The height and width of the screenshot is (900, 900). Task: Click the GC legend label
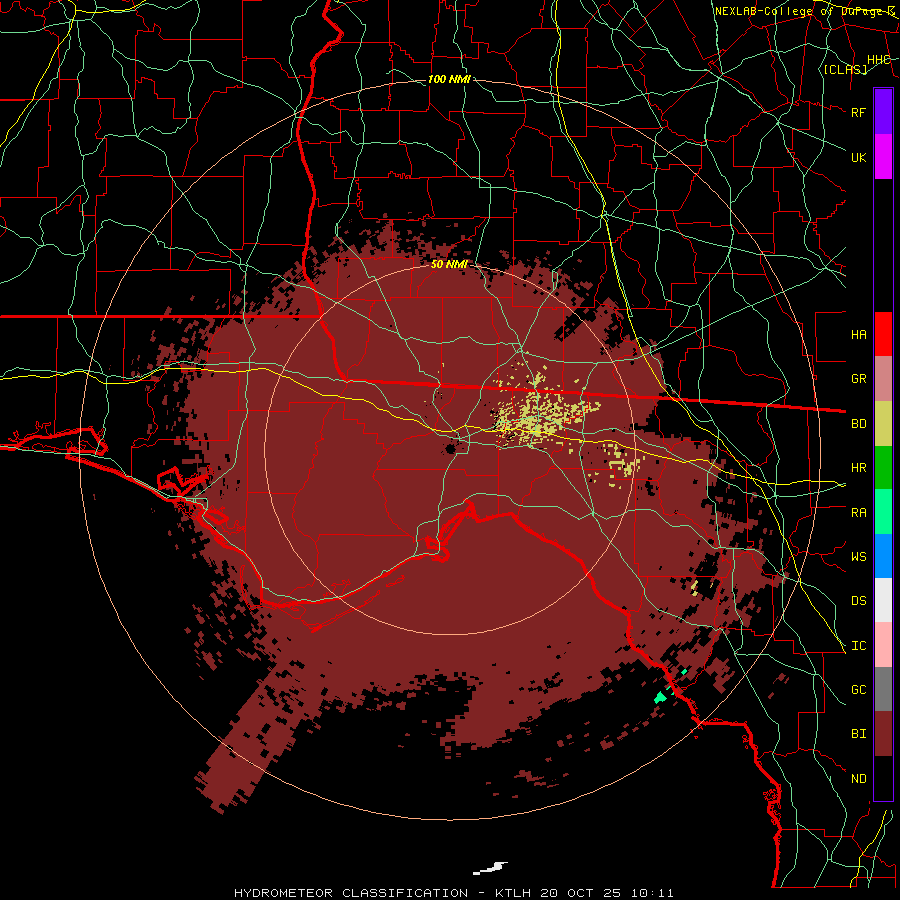click(858, 690)
